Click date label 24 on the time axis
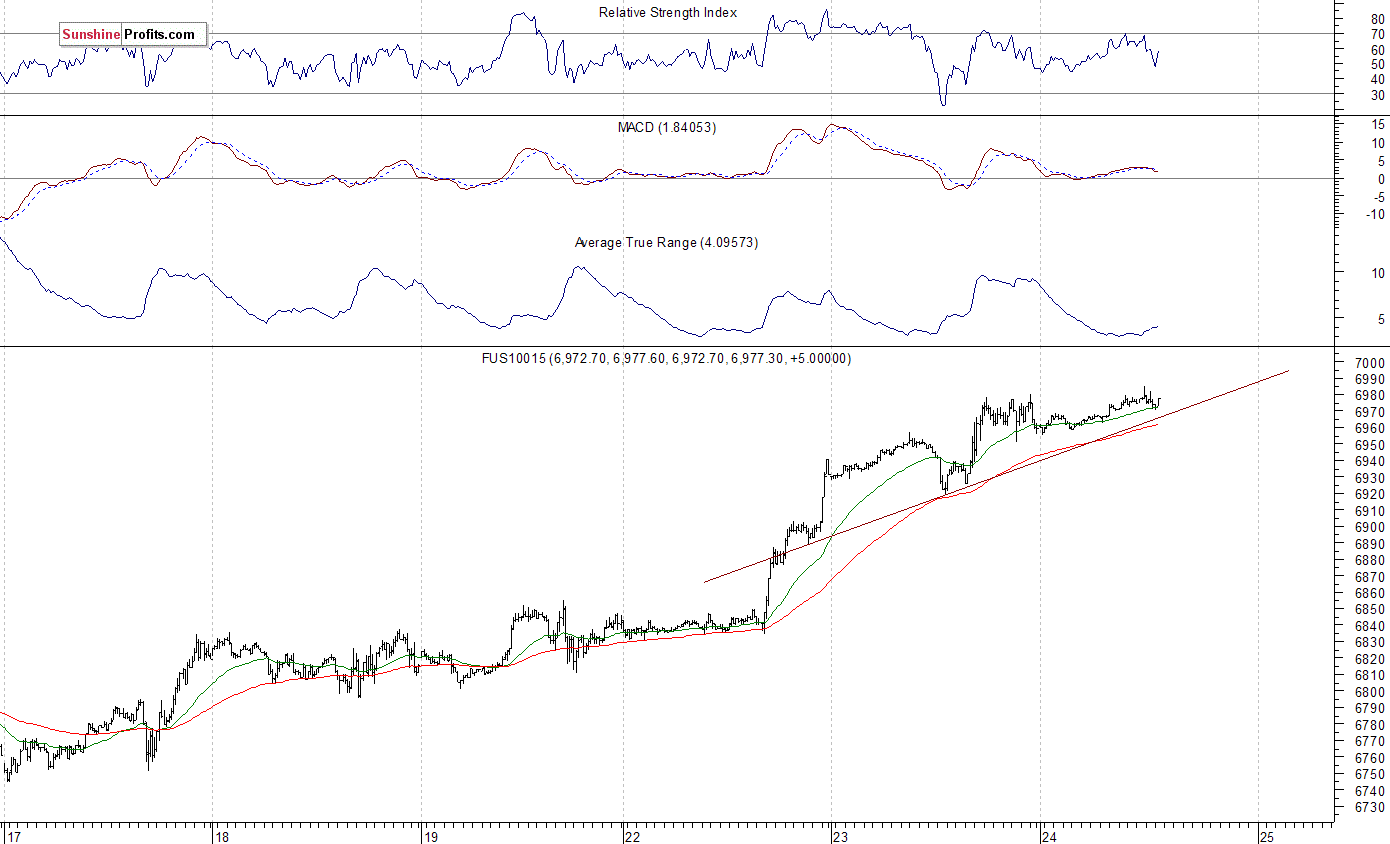Screen dimensions: 1390x844 [x=1050, y=836]
